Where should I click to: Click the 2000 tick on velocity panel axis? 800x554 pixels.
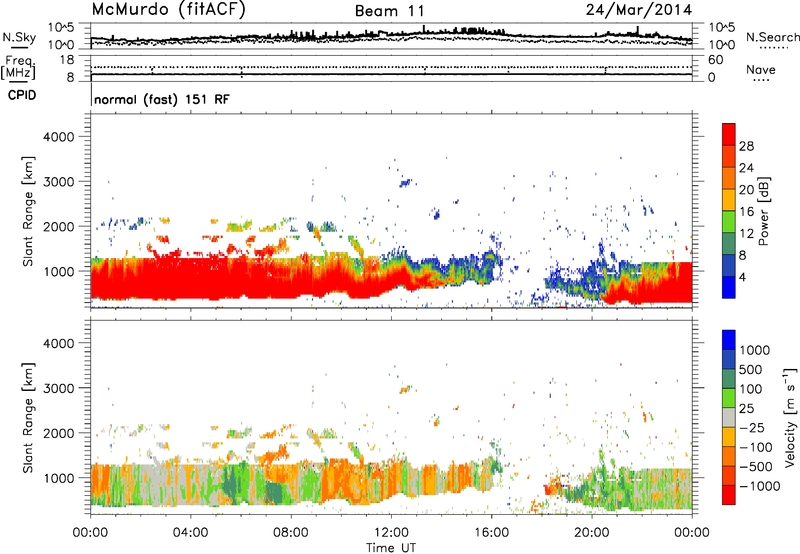[59, 433]
